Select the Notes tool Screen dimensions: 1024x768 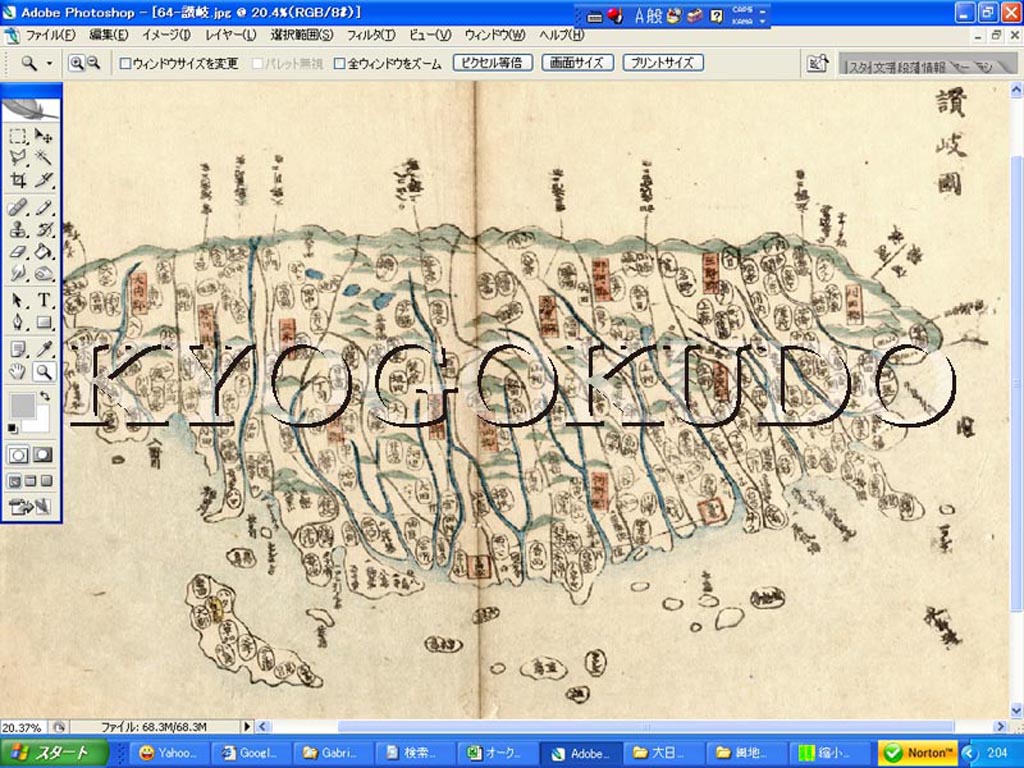[x=18, y=350]
